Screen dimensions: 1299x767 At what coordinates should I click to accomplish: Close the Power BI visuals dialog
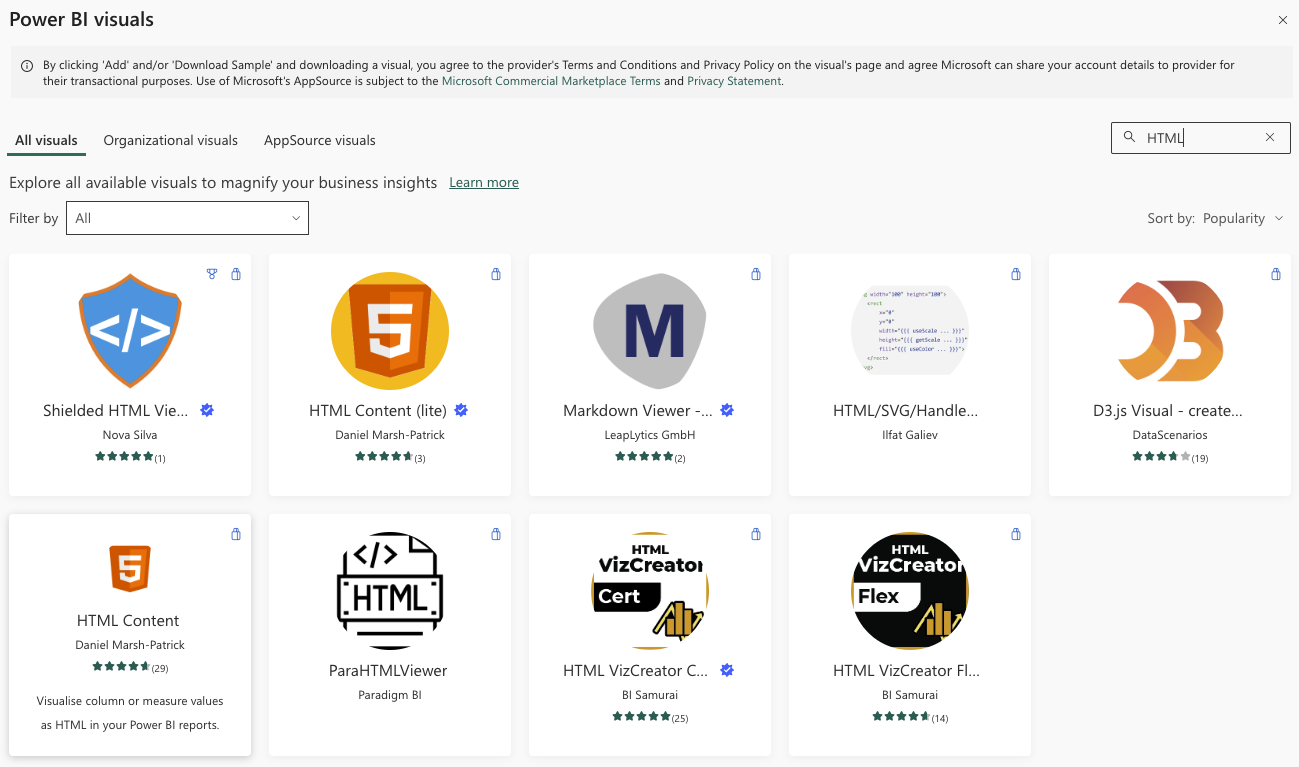(x=1283, y=20)
